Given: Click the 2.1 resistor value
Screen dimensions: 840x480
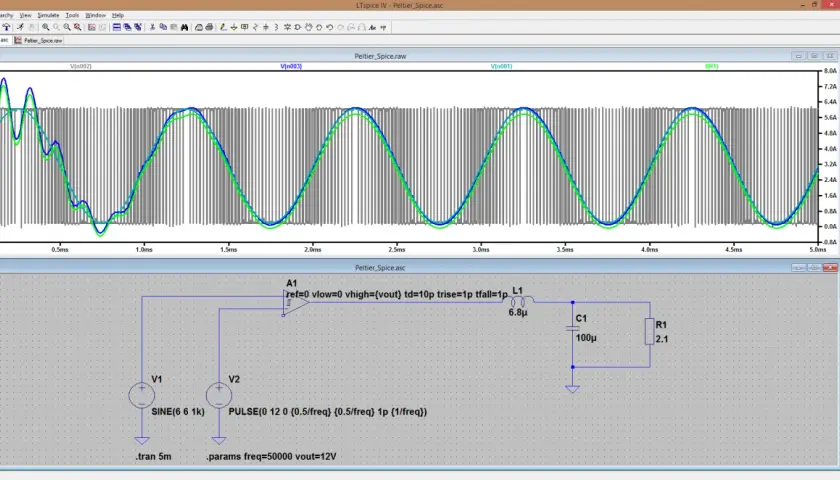Looking at the screenshot, I should [662, 339].
